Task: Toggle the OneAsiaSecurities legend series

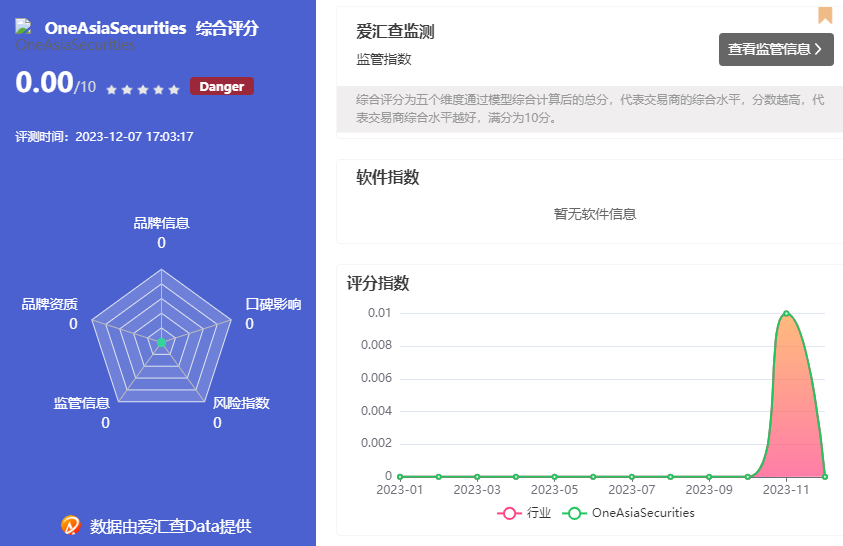Action: pos(628,513)
